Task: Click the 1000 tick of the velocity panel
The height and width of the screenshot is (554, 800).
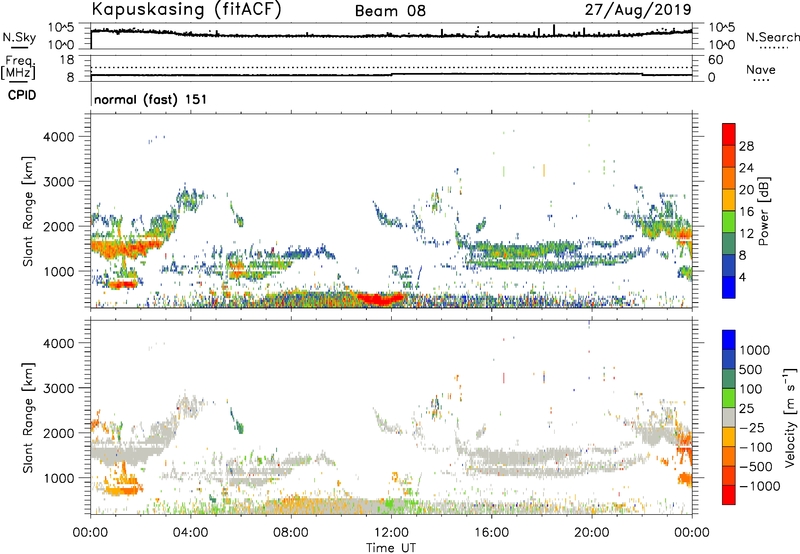Action: [x=59, y=478]
